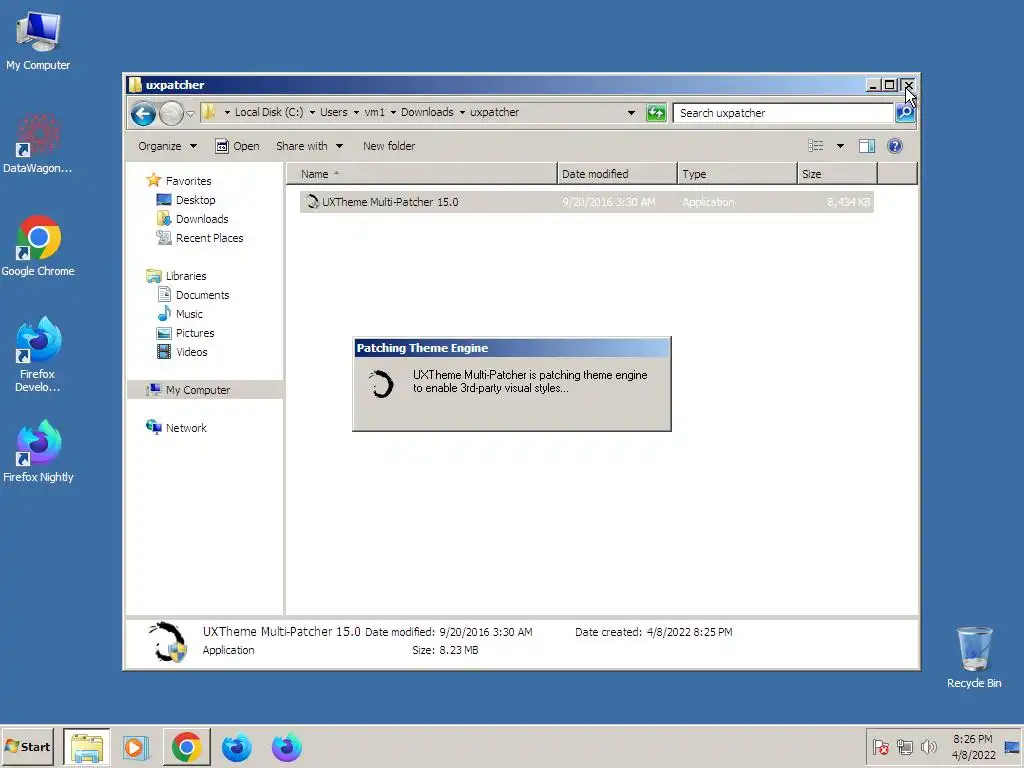Select the UXTheme Multi-Patcher 15.0 file
Screen dimensions: 1024x768
pyautogui.click(x=586, y=202)
